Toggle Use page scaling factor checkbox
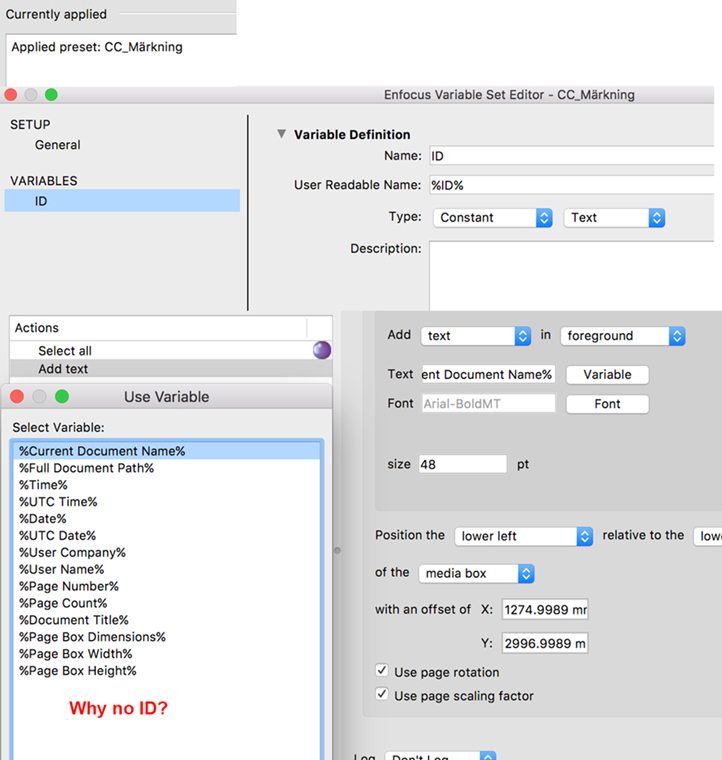Image resolution: width=722 pixels, height=760 pixels. click(382, 694)
